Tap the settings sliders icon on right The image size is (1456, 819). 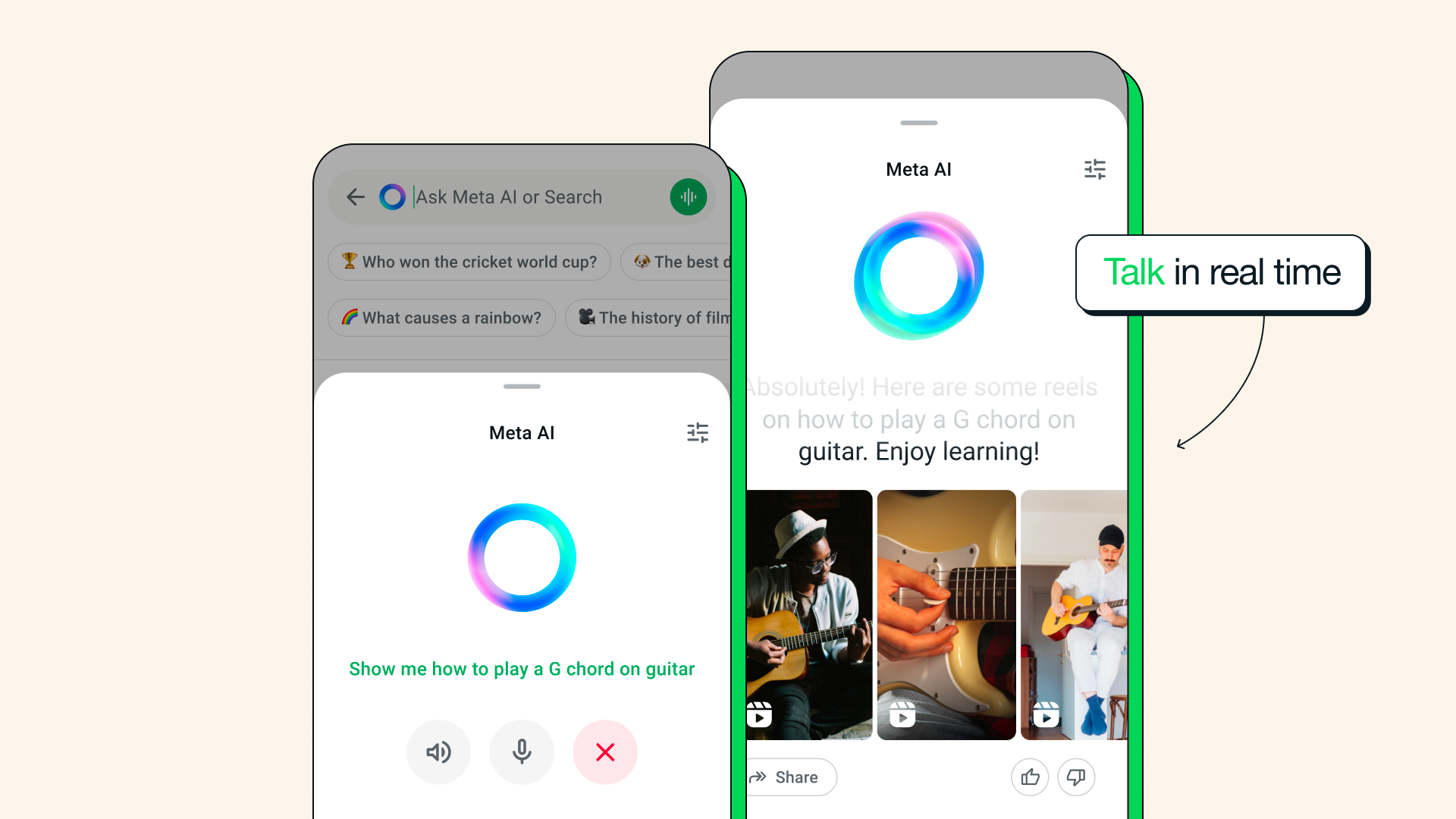(x=1095, y=170)
